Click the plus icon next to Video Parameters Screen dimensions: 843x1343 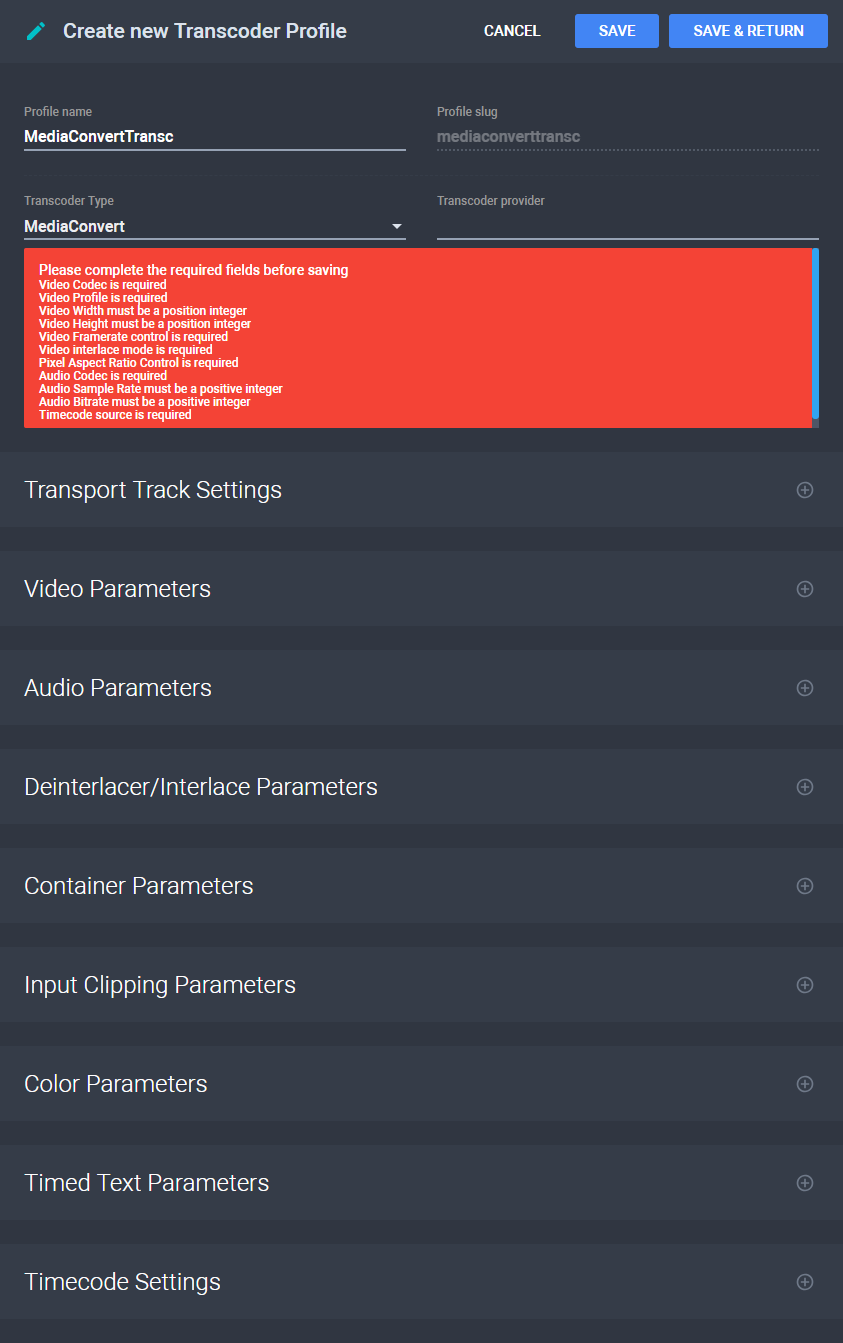[805, 589]
